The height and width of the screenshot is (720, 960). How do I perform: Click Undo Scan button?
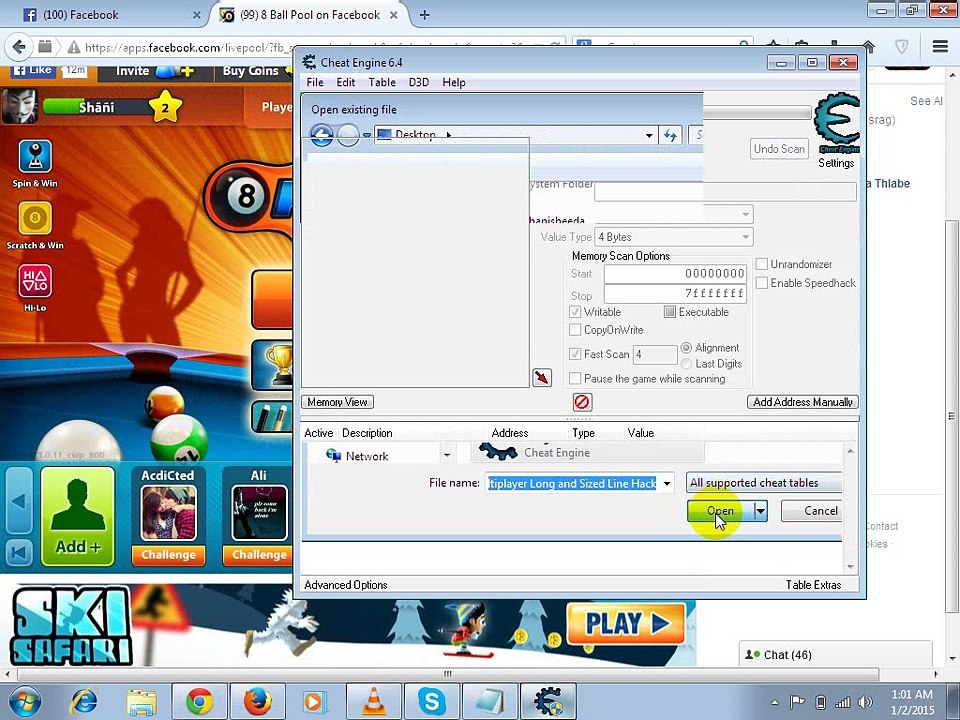tap(779, 149)
